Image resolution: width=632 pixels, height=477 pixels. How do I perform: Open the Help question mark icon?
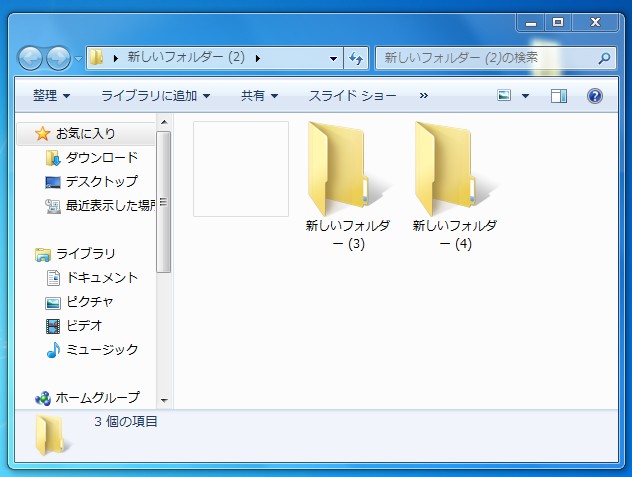click(x=595, y=96)
